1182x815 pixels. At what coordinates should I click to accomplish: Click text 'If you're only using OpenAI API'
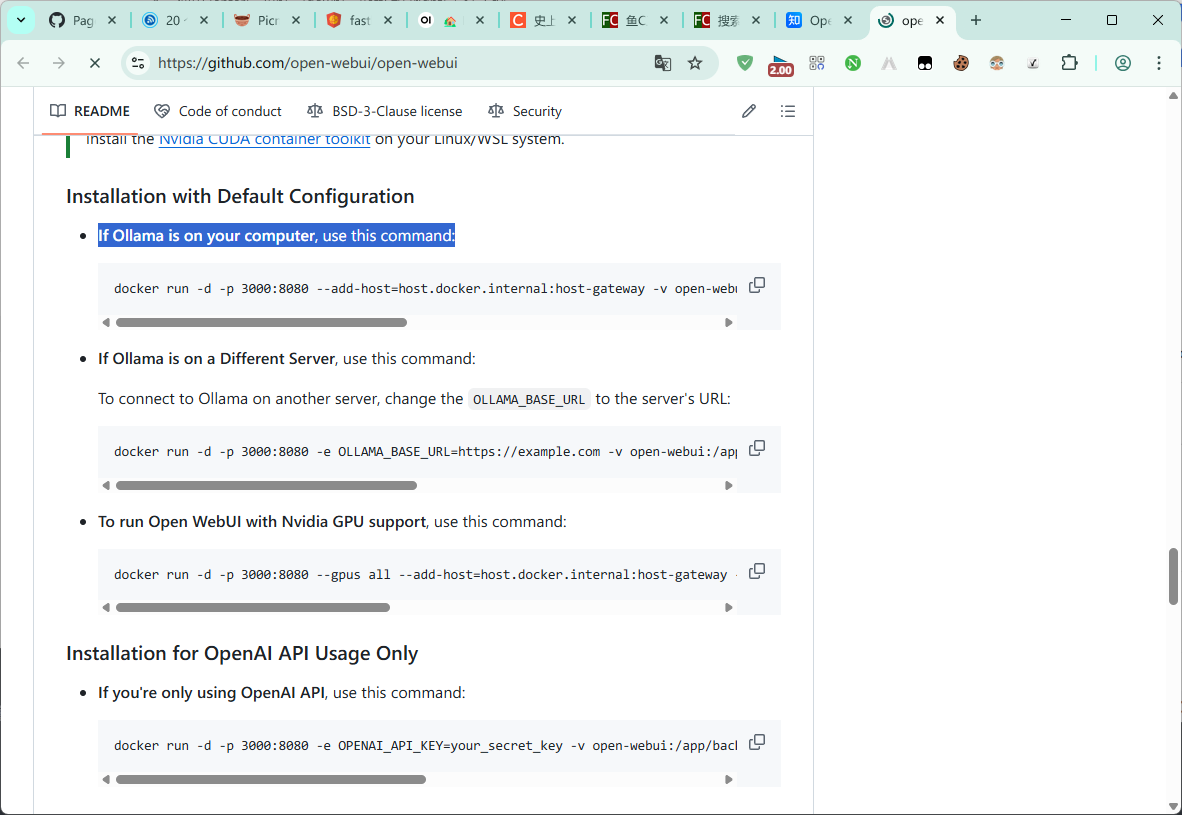click(x=211, y=693)
